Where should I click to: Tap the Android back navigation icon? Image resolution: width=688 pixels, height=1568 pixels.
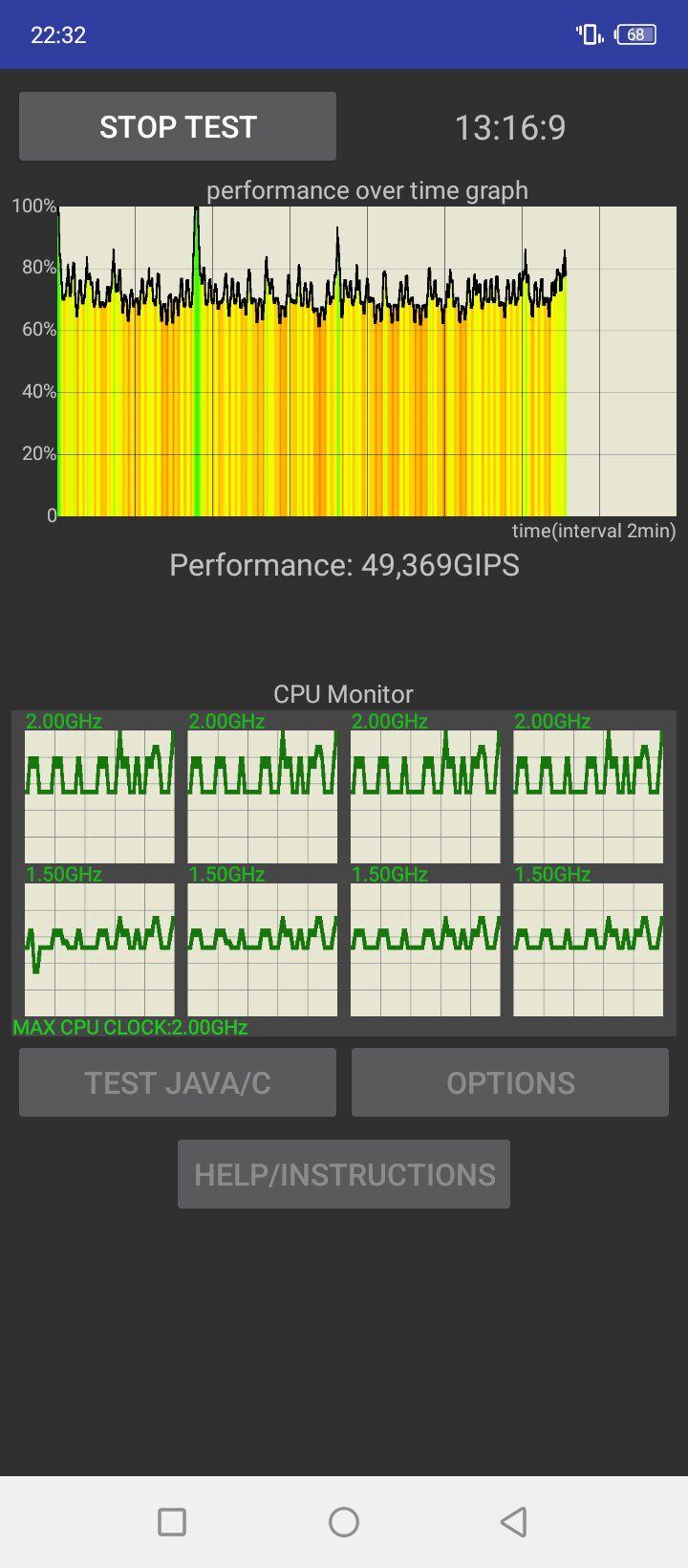(x=514, y=1521)
